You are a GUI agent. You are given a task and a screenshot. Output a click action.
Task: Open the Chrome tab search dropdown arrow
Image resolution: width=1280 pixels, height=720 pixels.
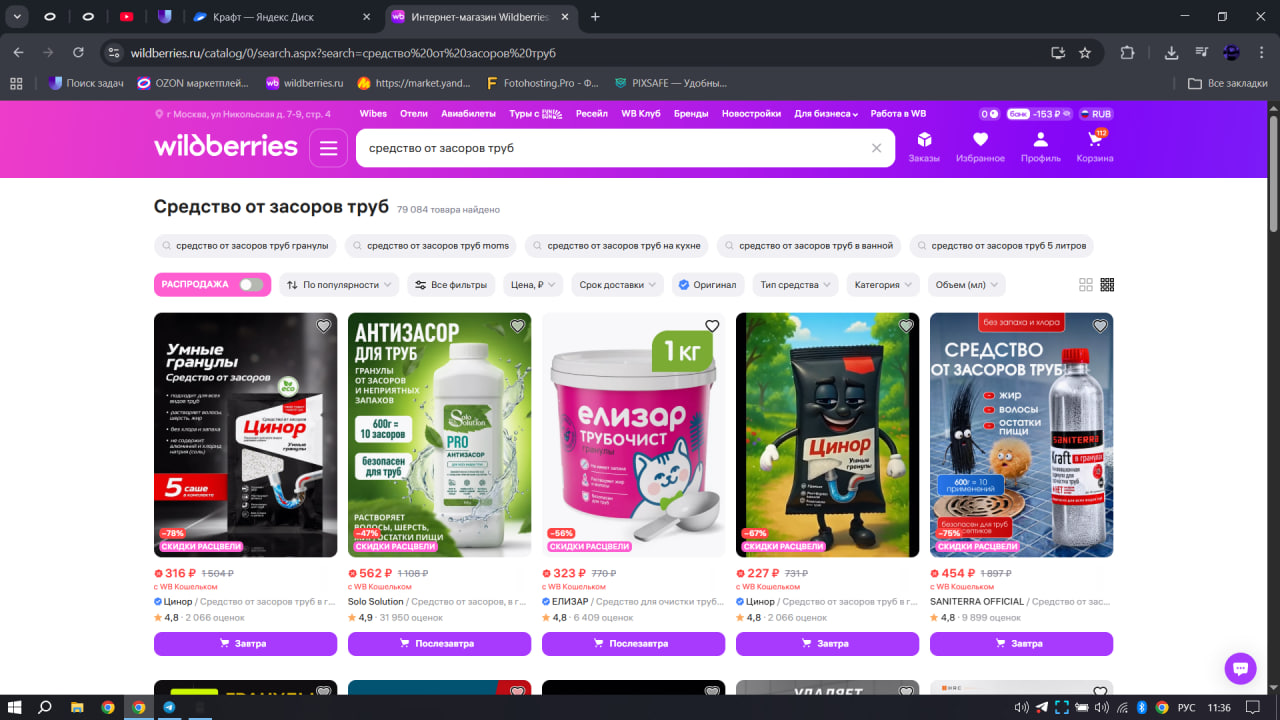coord(18,17)
